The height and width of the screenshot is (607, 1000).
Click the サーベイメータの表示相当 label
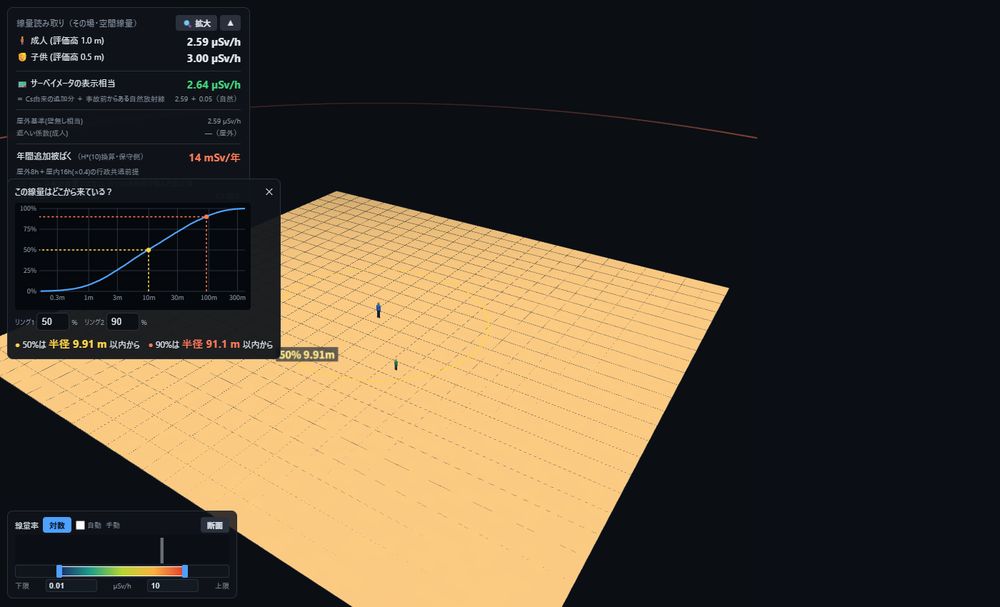click(x=73, y=84)
